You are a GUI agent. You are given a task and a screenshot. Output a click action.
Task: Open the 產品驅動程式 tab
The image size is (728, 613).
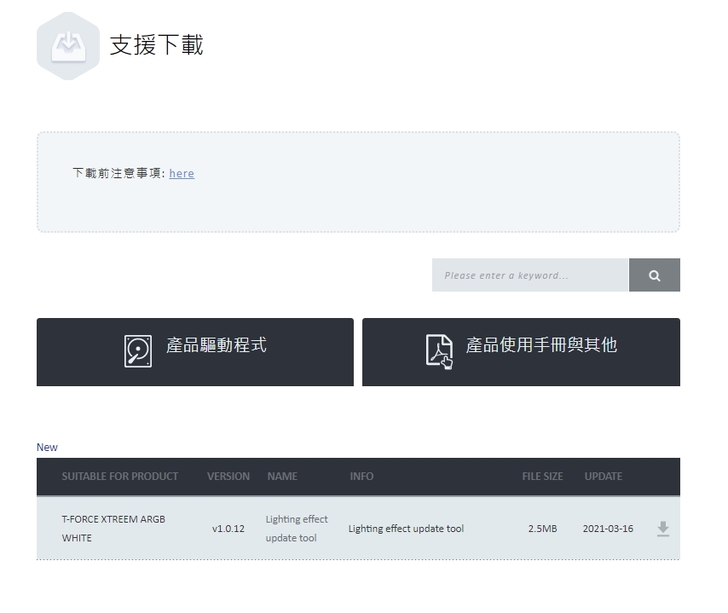coord(195,352)
